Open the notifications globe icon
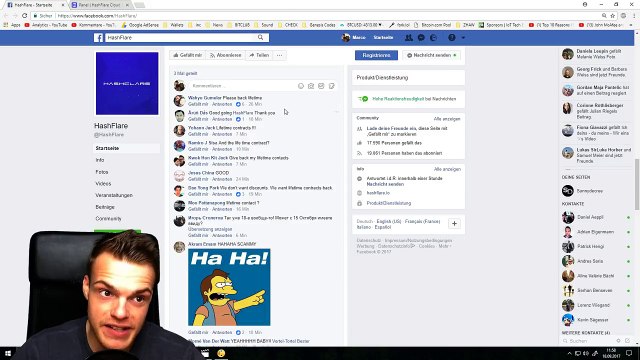The width and height of the screenshot is (640, 360). tap(433, 38)
